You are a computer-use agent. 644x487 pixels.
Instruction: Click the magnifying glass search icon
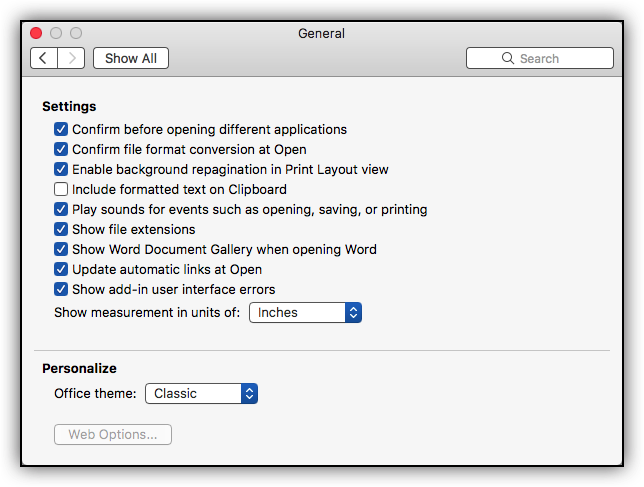coord(508,58)
